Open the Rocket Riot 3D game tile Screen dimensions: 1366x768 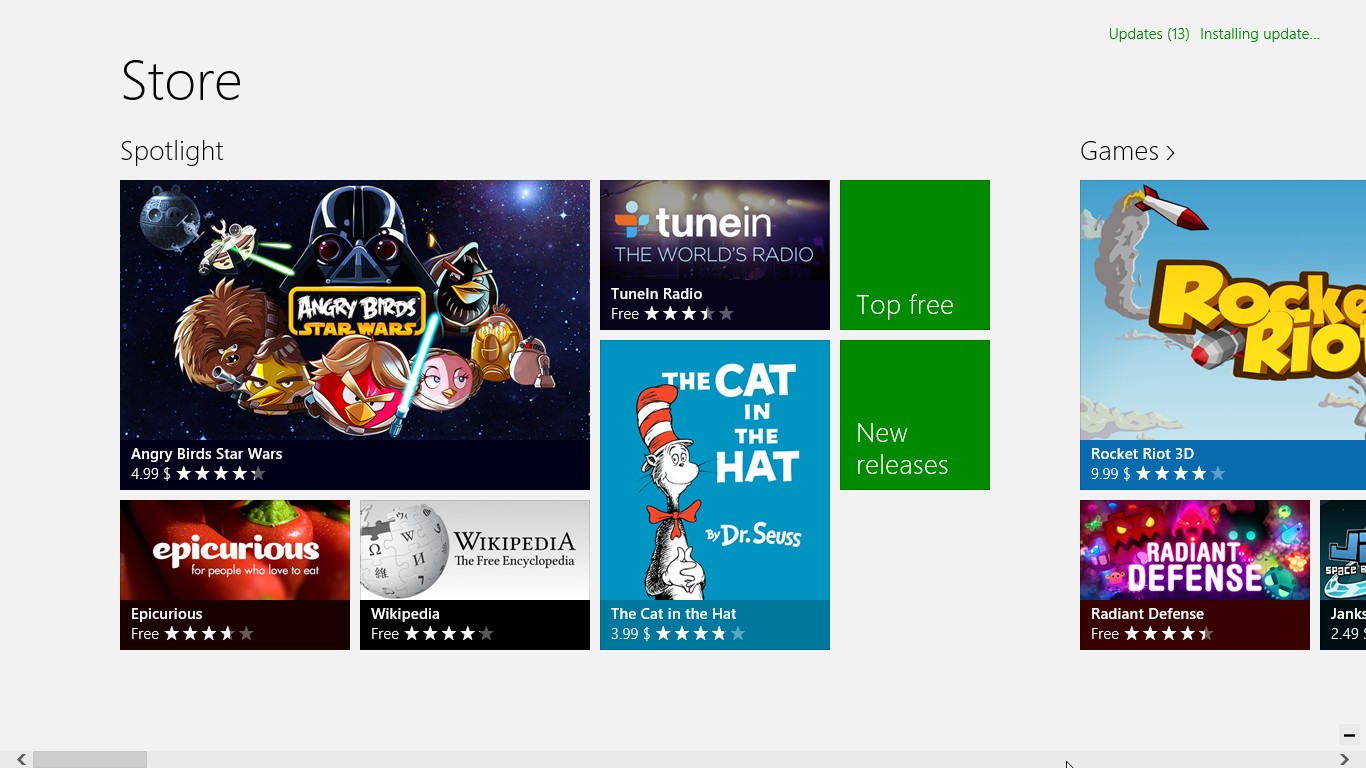click(1223, 335)
